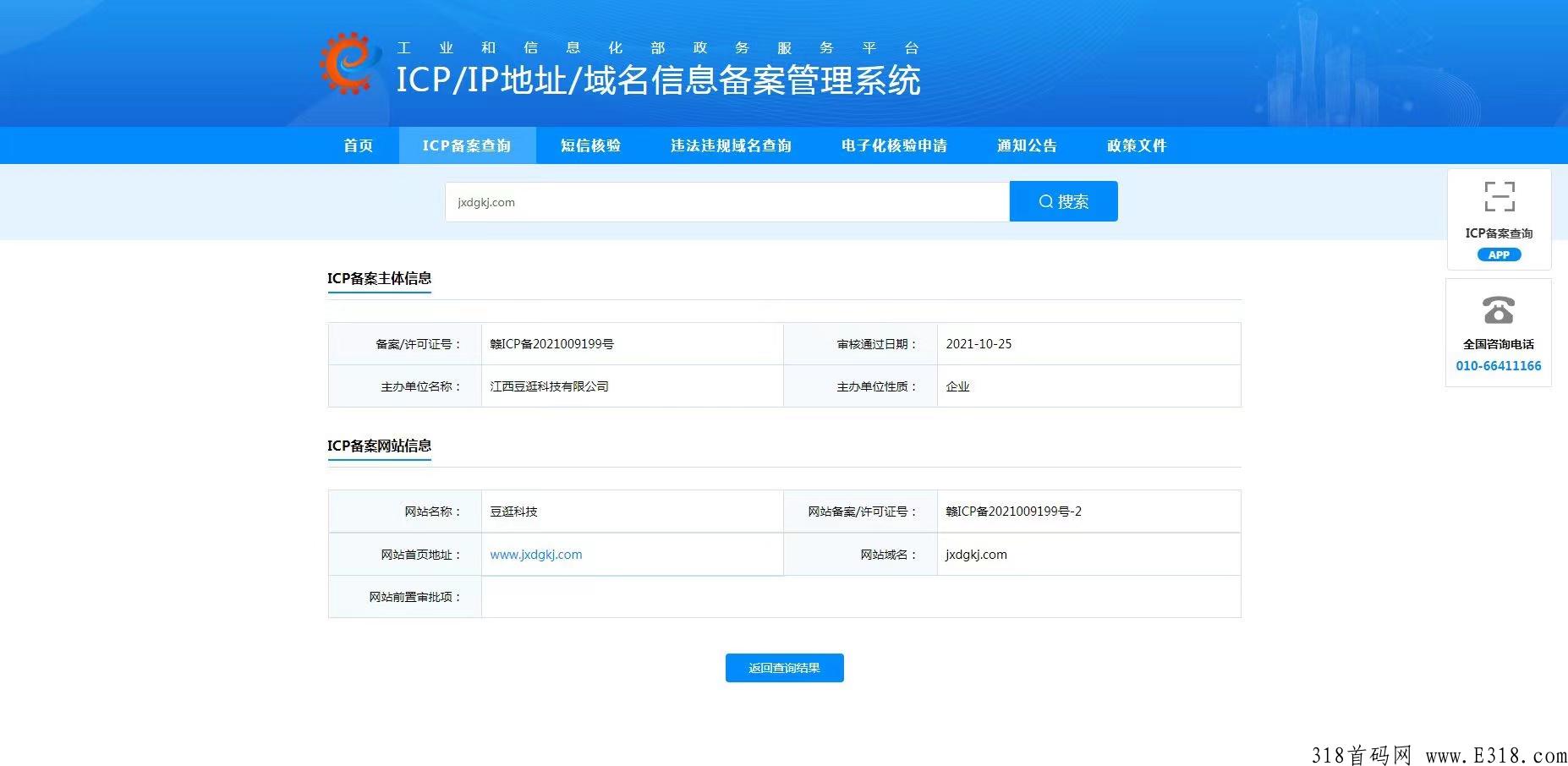
Task: Click the 网站名称 label cell
Action: pyautogui.click(x=405, y=512)
